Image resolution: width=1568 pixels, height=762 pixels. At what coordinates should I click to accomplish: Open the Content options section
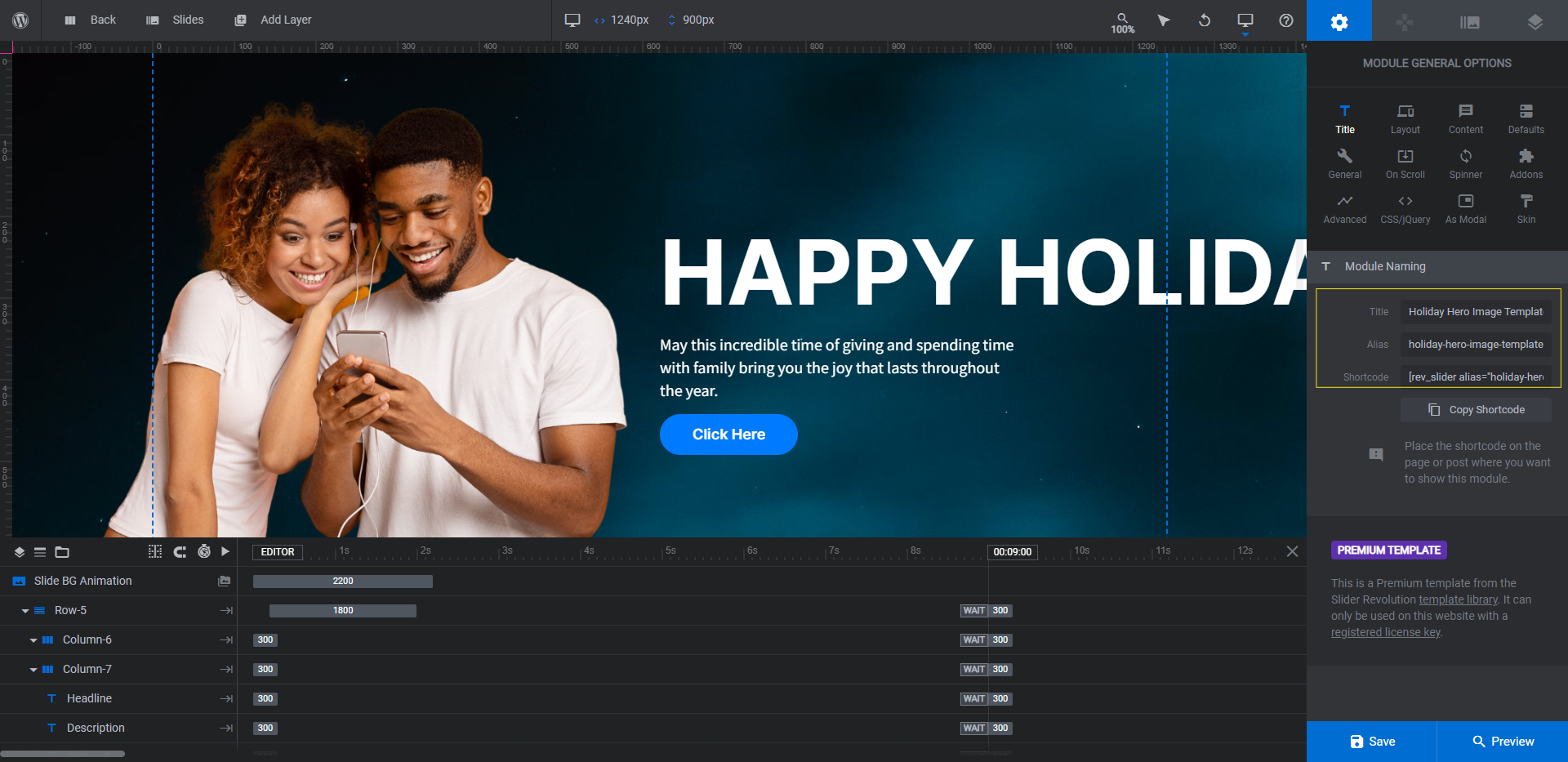tap(1466, 119)
